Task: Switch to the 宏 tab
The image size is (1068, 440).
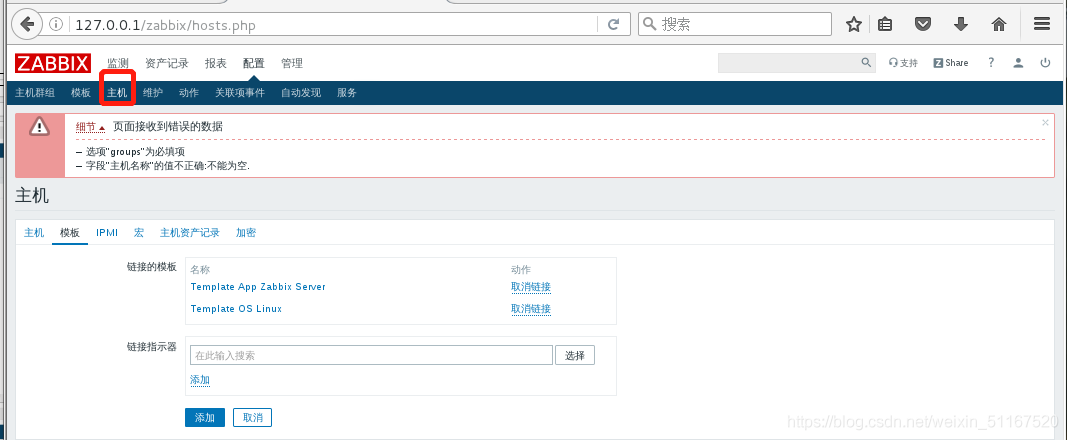Action: point(139,233)
